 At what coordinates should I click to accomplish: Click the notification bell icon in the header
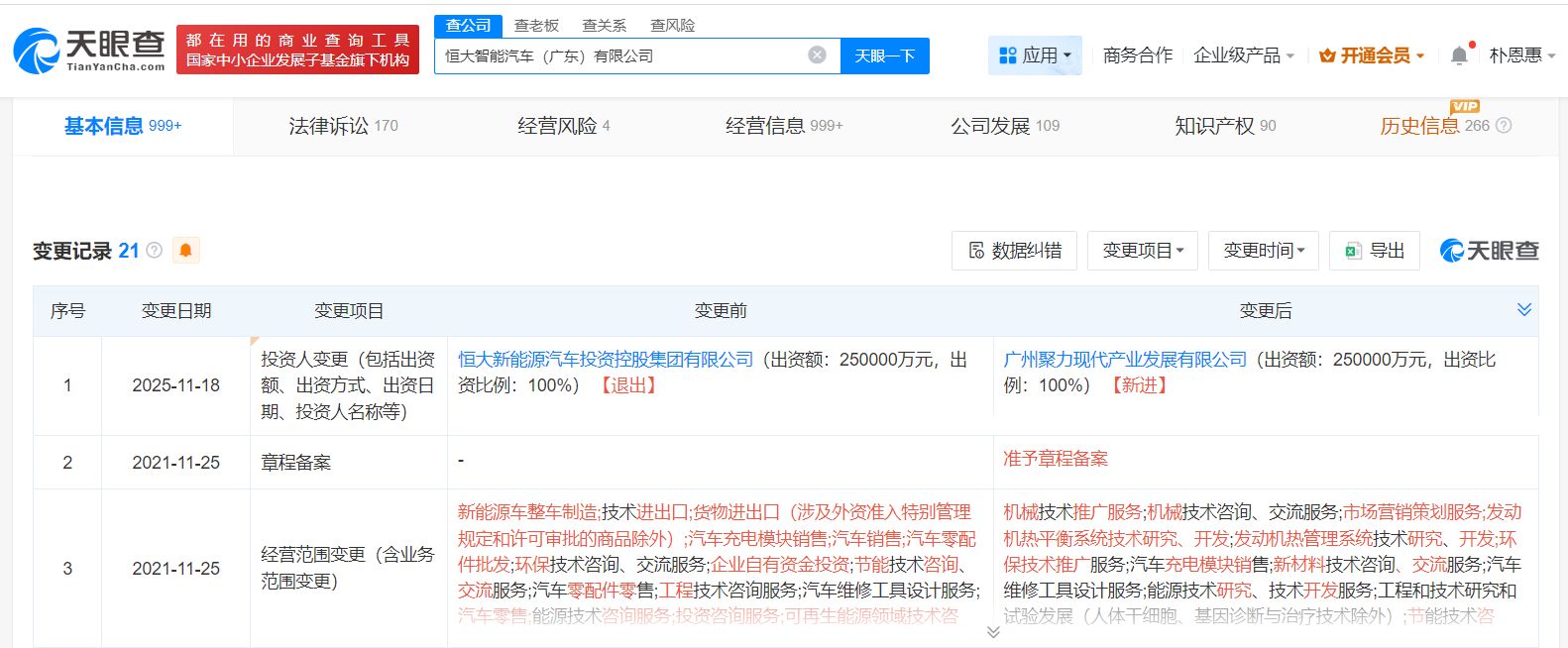click(1459, 55)
